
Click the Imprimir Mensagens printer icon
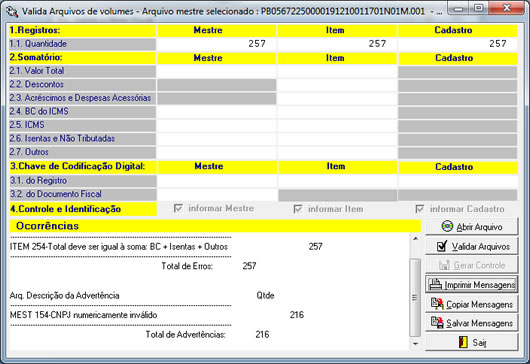[x=435, y=285]
